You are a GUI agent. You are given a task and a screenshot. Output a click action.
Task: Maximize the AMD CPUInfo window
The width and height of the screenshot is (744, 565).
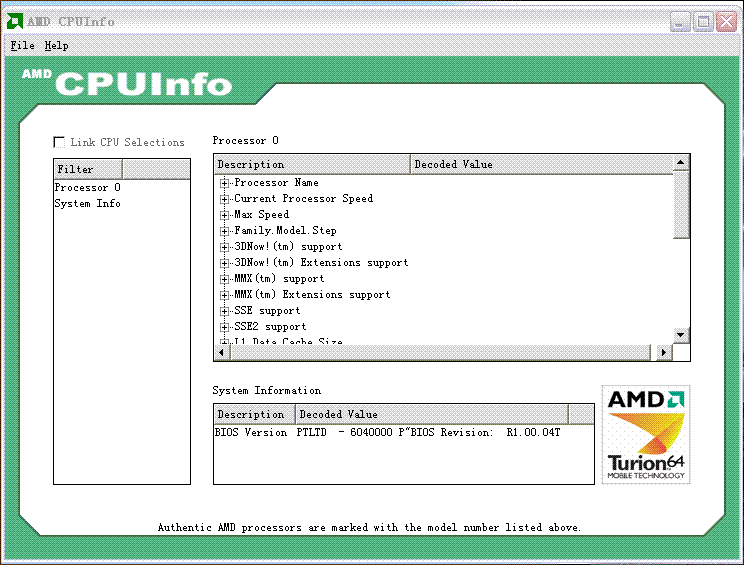coord(703,22)
